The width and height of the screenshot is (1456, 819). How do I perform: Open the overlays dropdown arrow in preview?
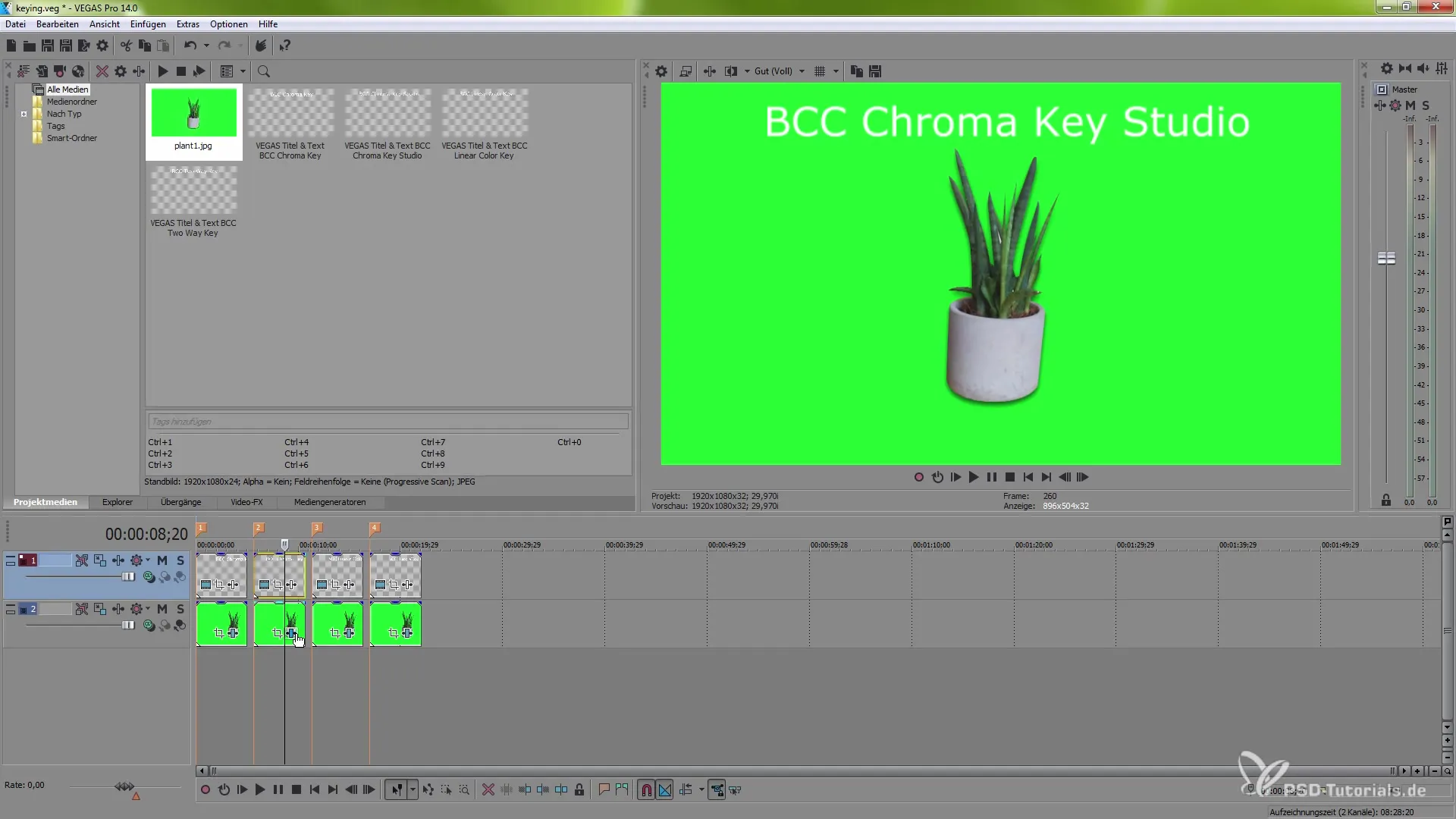coord(836,71)
